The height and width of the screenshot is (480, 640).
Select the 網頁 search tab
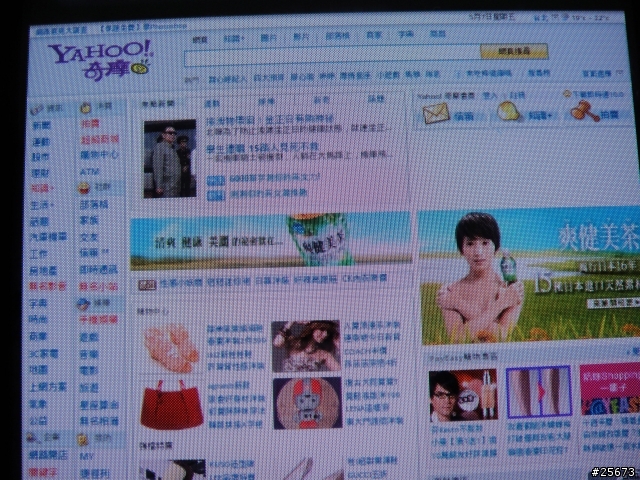point(200,39)
